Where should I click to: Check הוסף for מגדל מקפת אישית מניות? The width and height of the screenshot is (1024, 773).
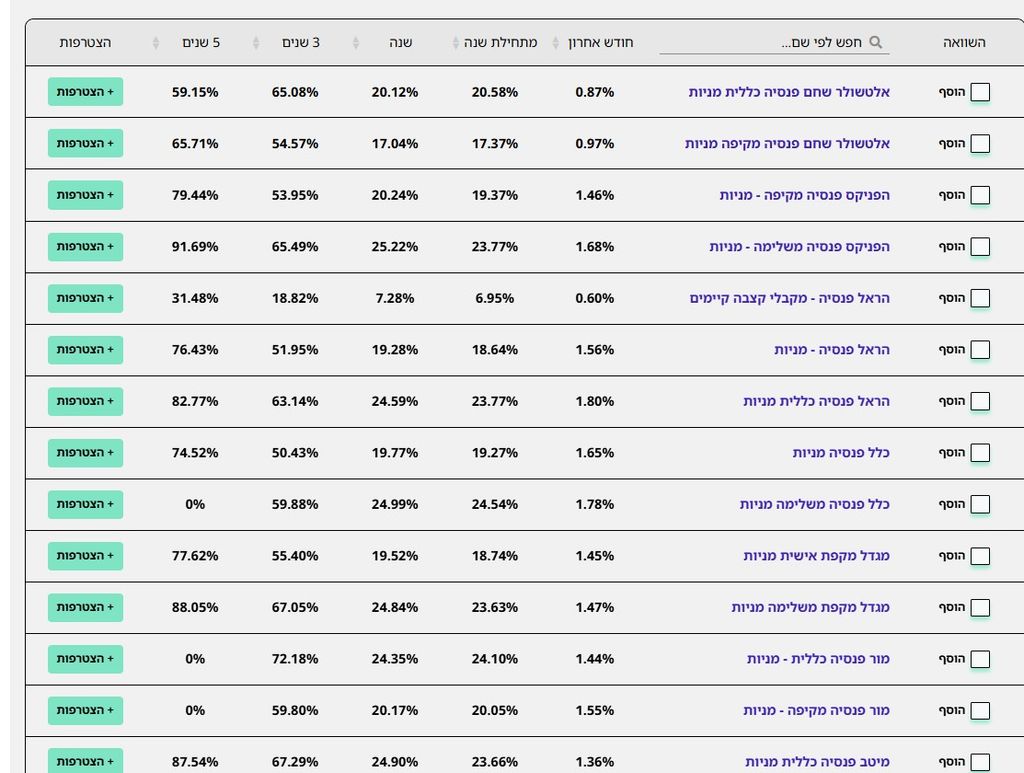(980, 556)
